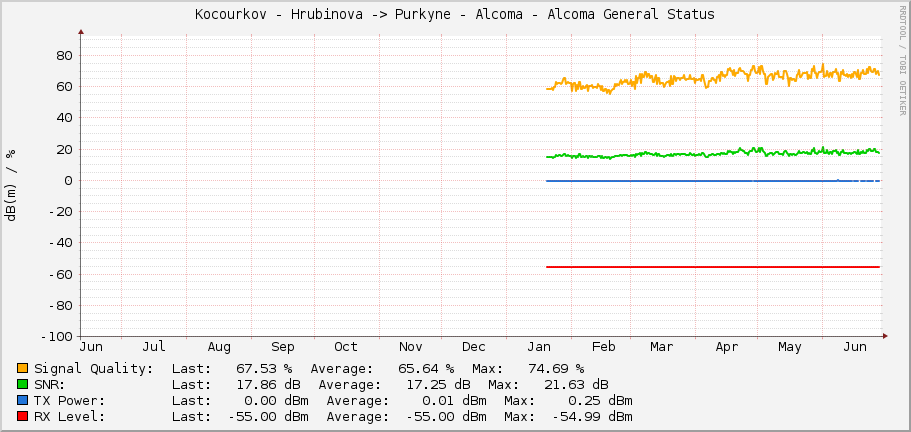Click Signal Quality max 74.69 %
Image resolution: width=911 pixels, height=432 pixels.
556,369
